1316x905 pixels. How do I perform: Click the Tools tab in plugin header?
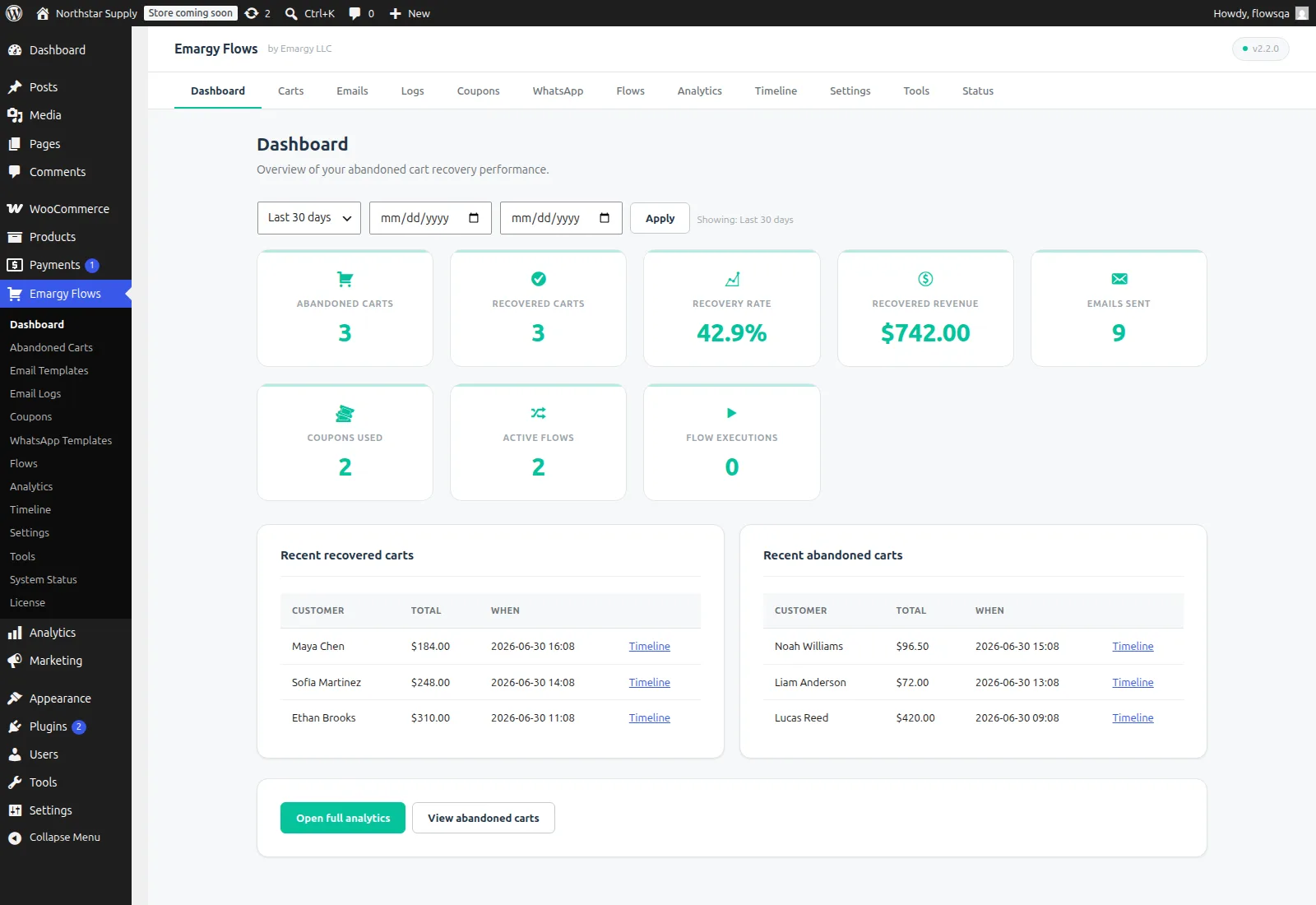[916, 90]
